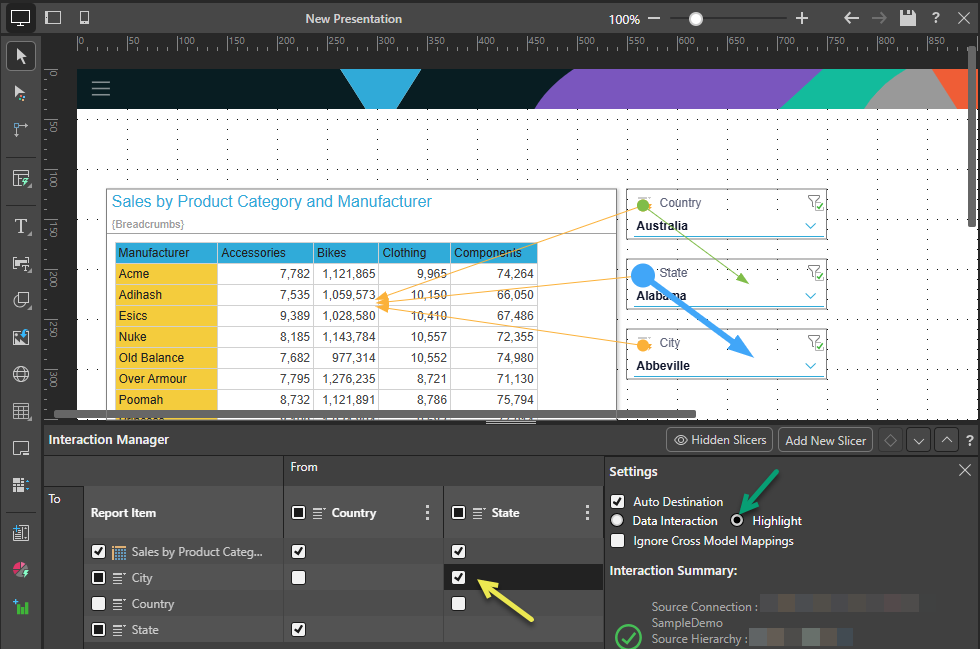Toggle Country column header checkbox
This screenshot has height=649, width=980.
coord(298,513)
